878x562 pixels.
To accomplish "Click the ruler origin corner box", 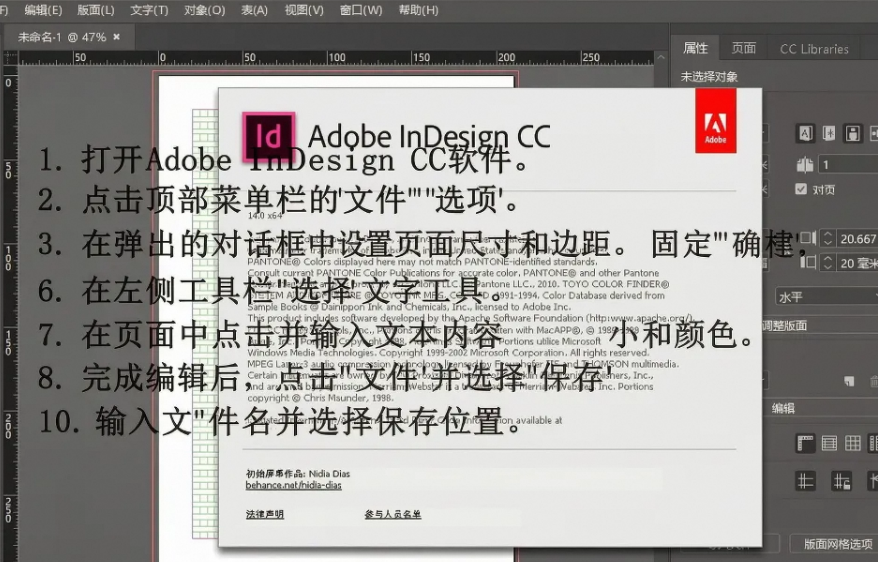I will pos(10,58).
